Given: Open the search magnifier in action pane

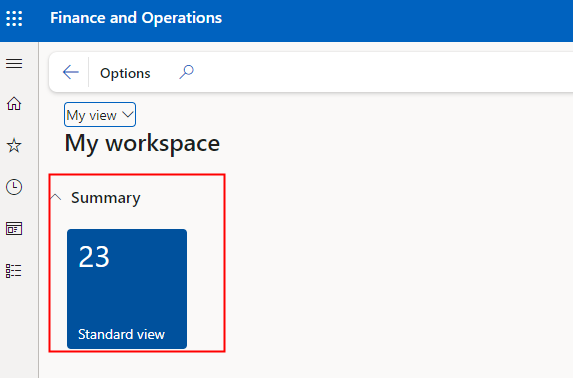Looking at the screenshot, I should 186,72.
